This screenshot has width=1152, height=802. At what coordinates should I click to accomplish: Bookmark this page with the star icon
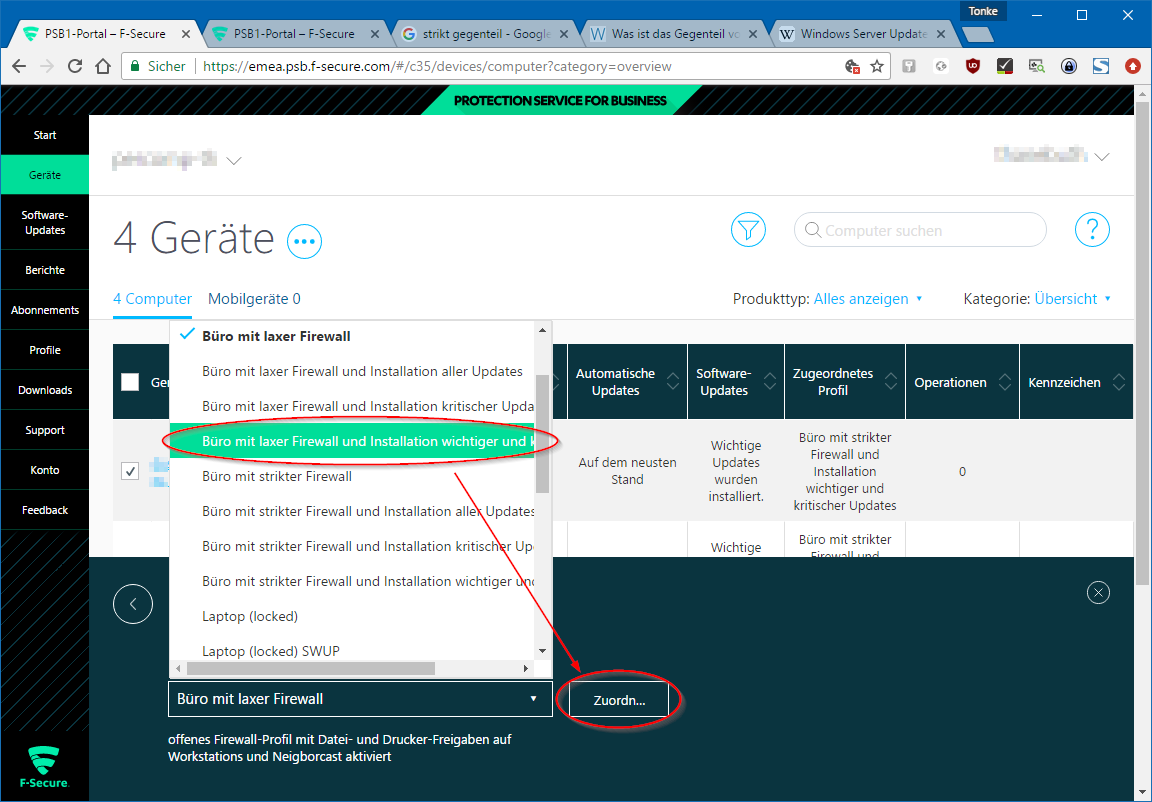tap(876, 66)
